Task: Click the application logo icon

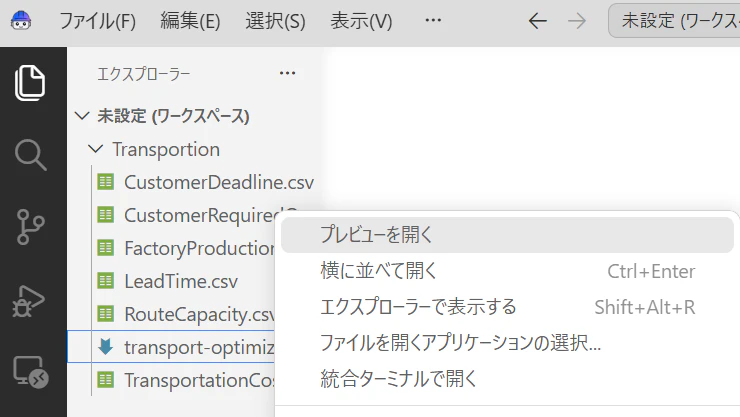Action: pos(21,21)
